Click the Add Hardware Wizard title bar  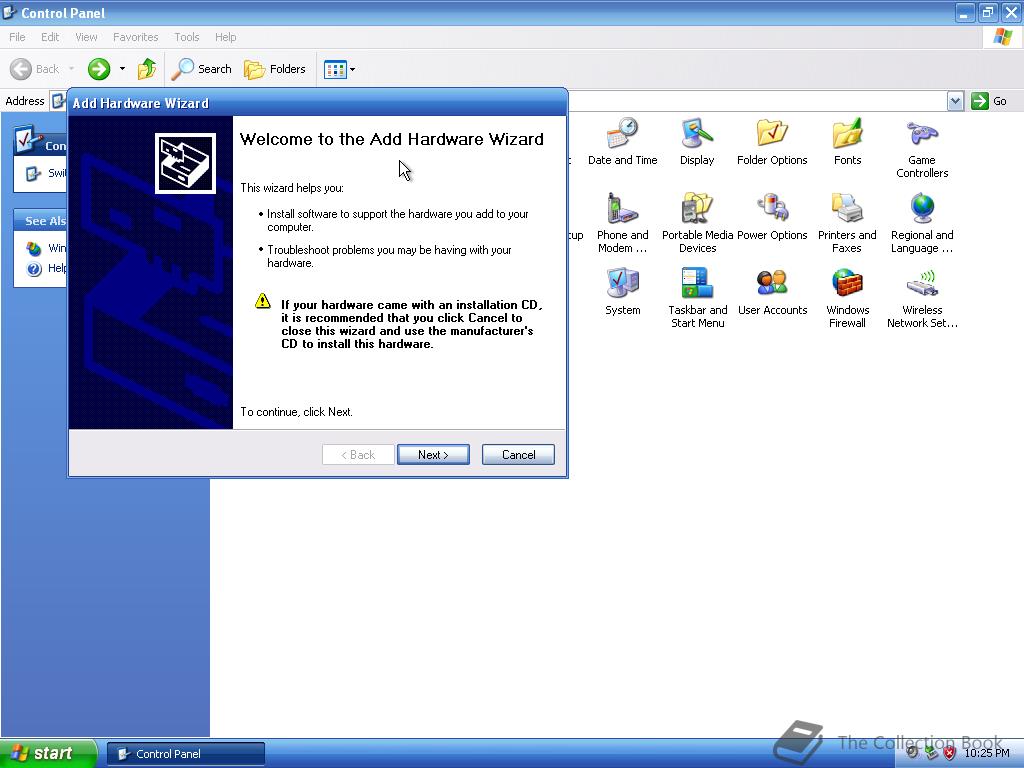pyautogui.click(x=318, y=103)
